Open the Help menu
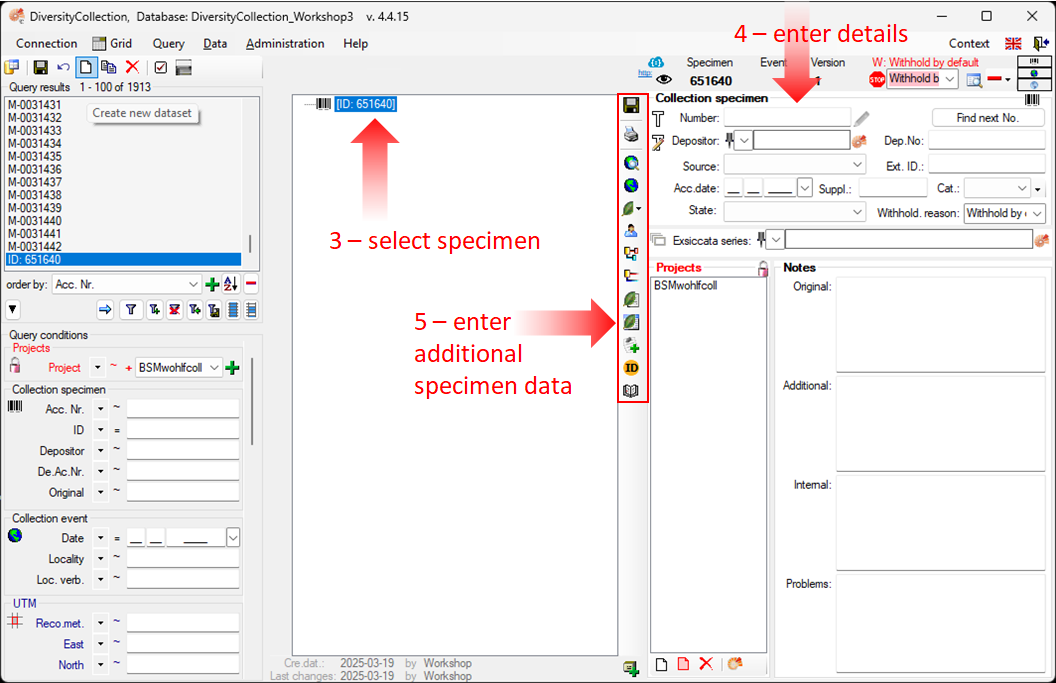Image resolution: width=1056 pixels, height=683 pixels. [x=356, y=44]
